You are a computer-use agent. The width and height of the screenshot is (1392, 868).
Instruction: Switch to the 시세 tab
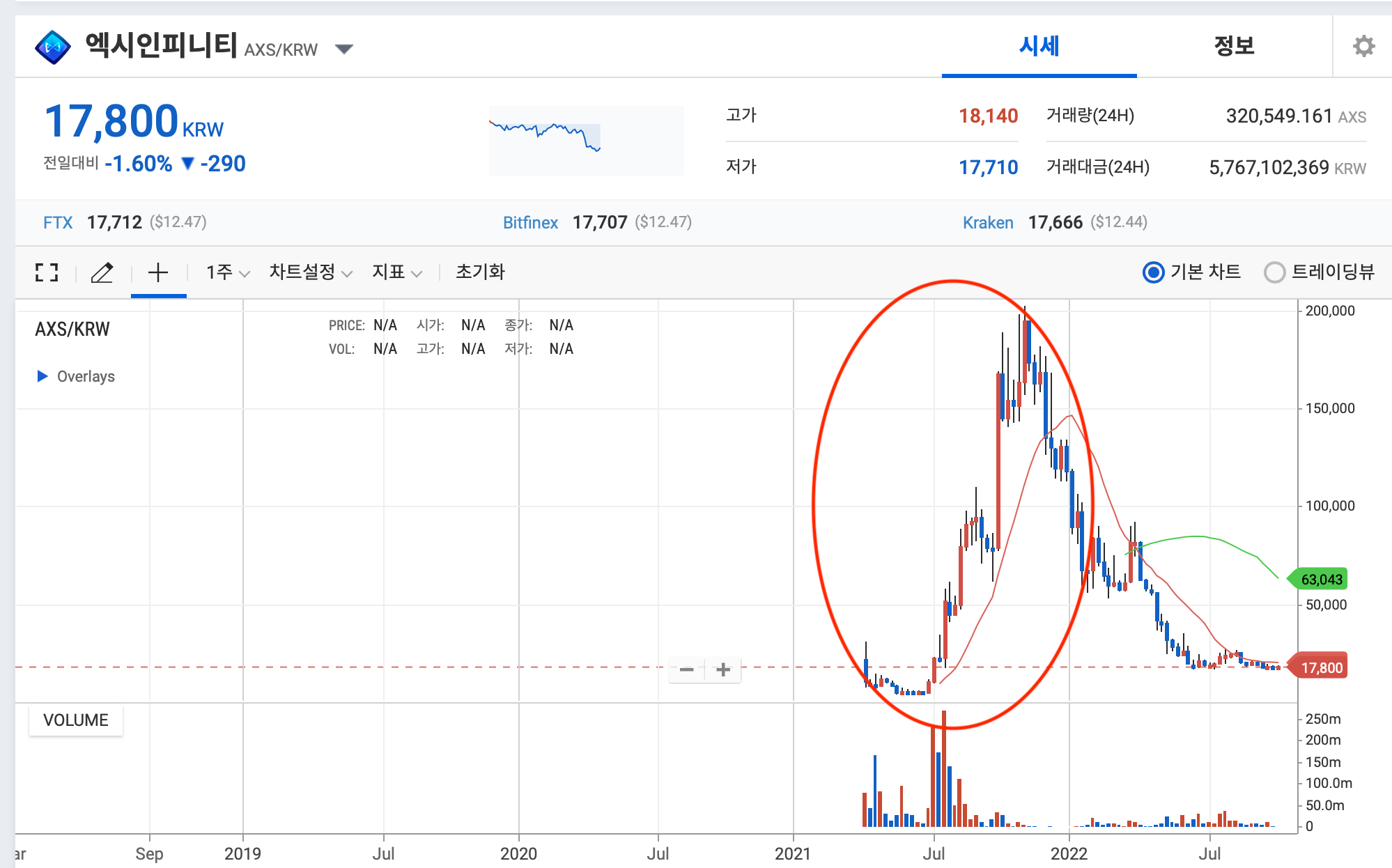[x=1039, y=47]
